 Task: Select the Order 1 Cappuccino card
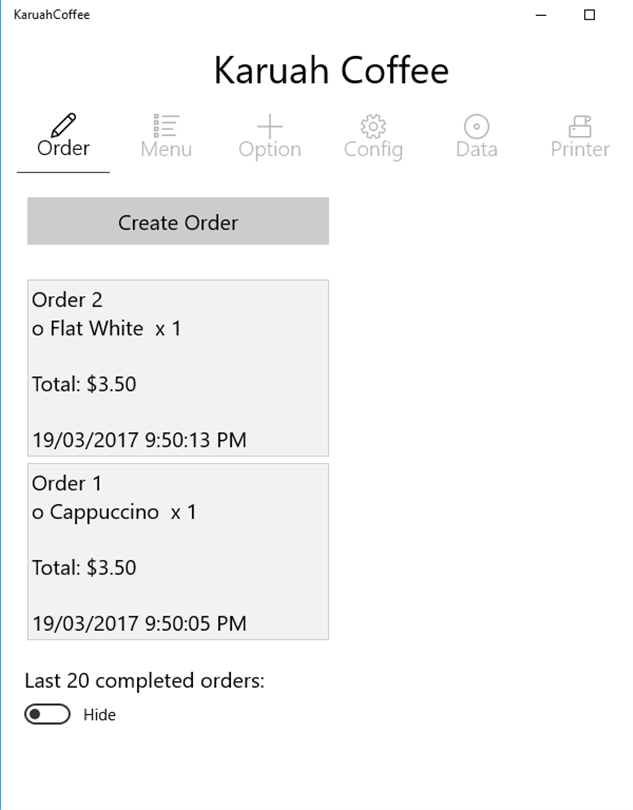pyautogui.click(x=178, y=551)
